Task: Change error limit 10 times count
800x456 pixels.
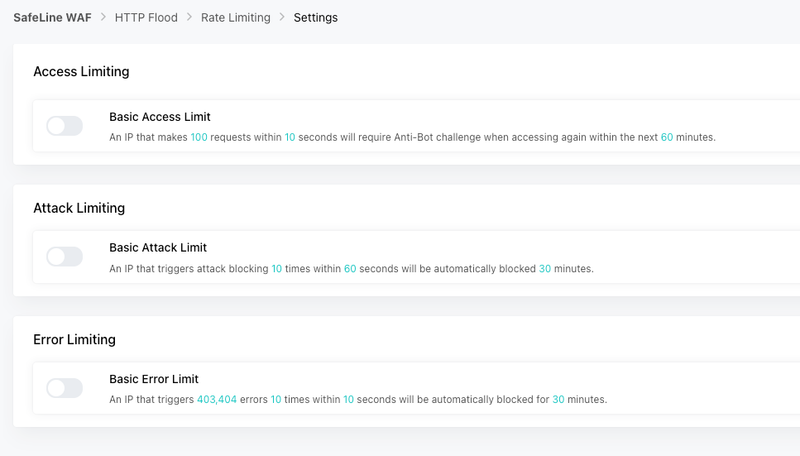Action: click(x=276, y=399)
